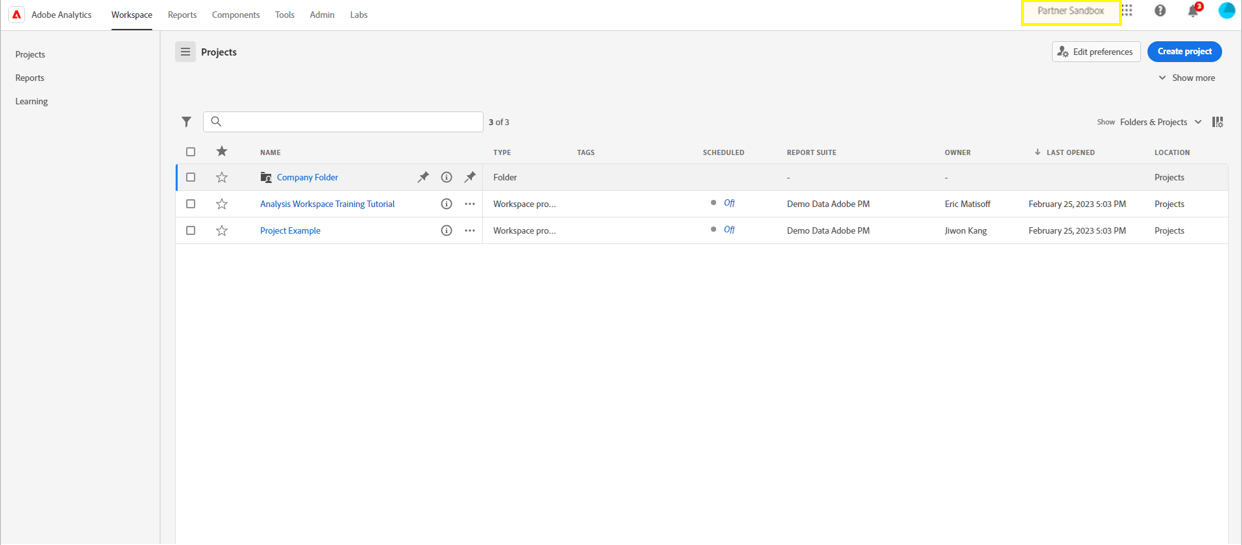Select Projects in the left sidebar
Screen dimensions: 1242x545
point(30,54)
